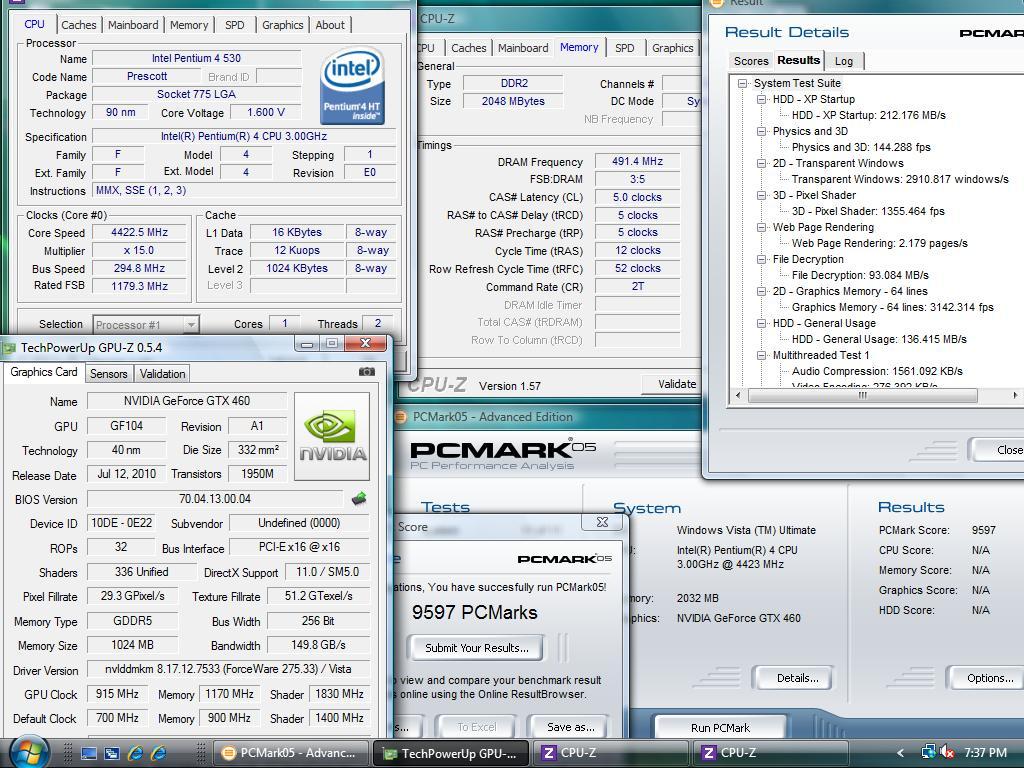Open the Scores tab in Result Details
The height and width of the screenshot is (768, 1024).
751,61
